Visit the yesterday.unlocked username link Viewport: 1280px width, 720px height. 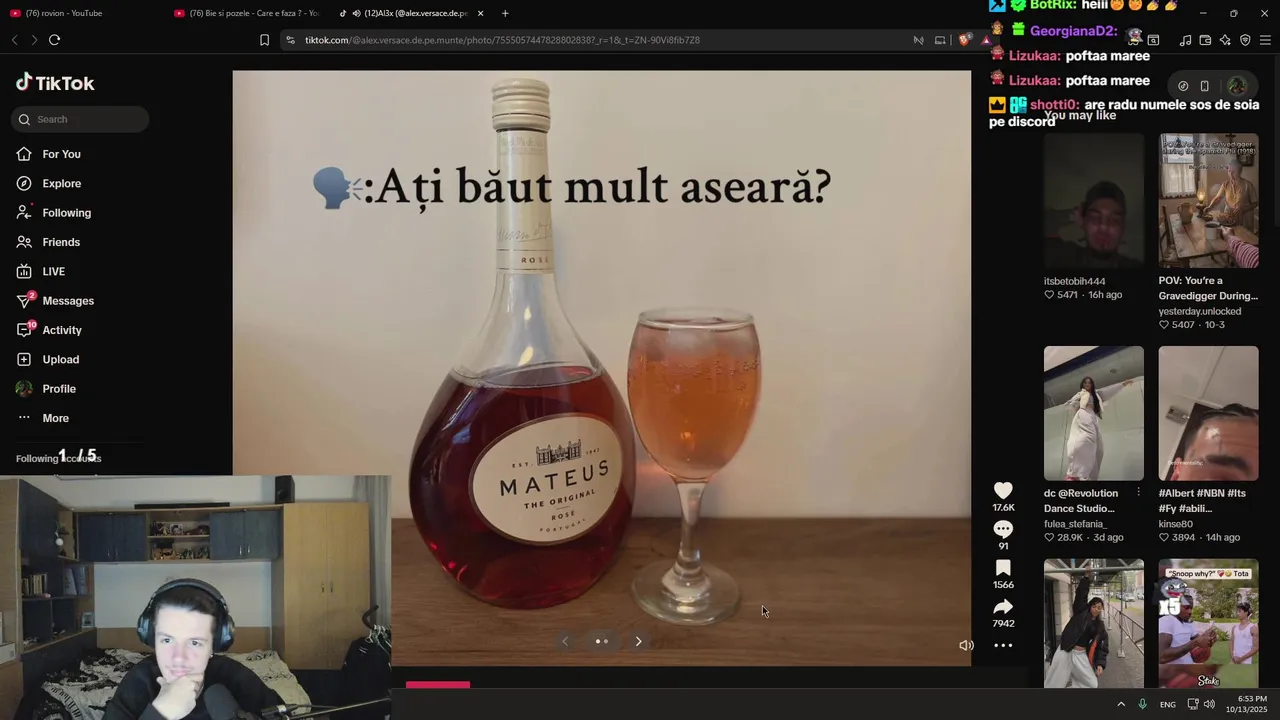[x=1200, y=311]
